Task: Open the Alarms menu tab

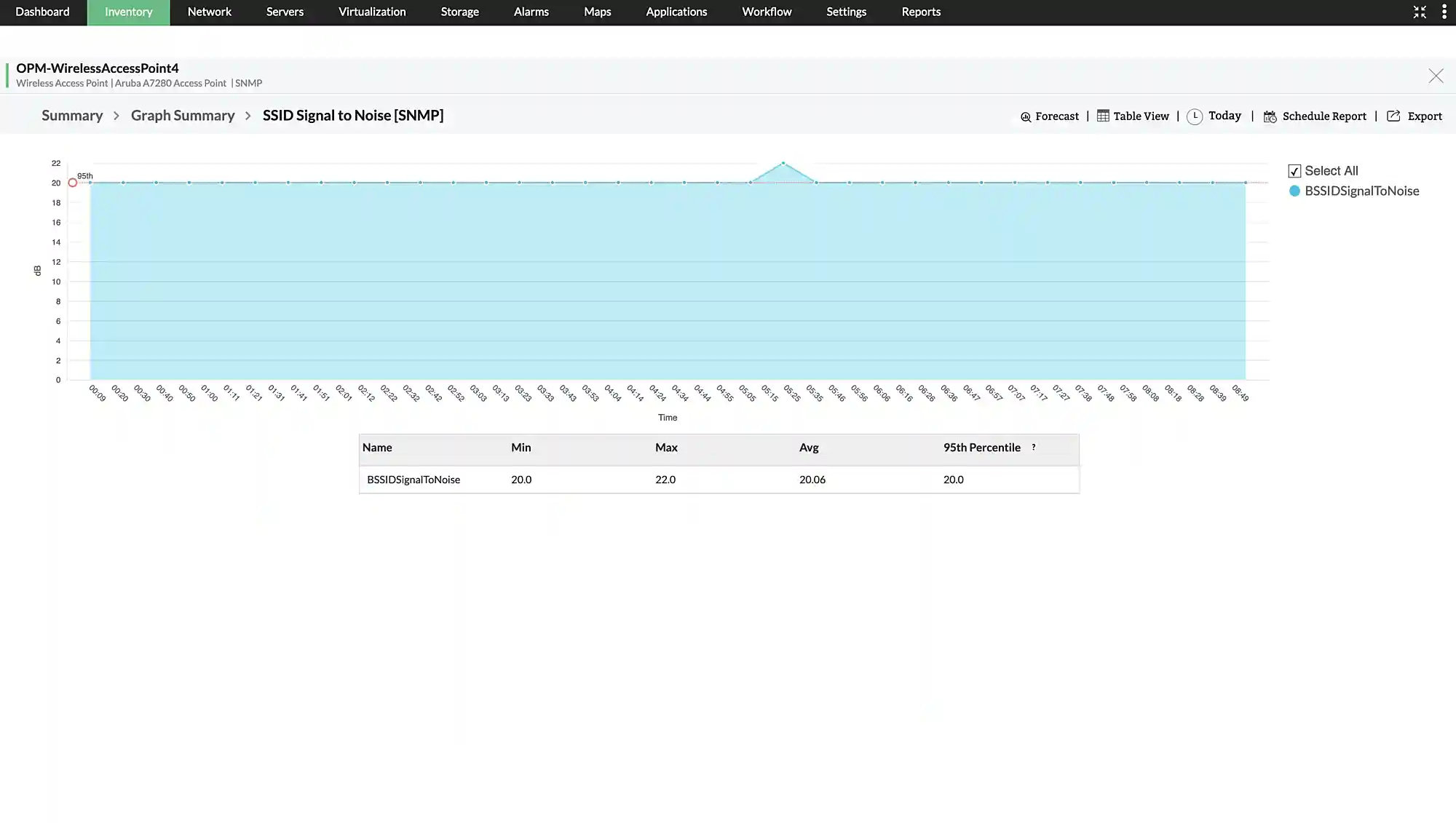Action: pos(531,12)
